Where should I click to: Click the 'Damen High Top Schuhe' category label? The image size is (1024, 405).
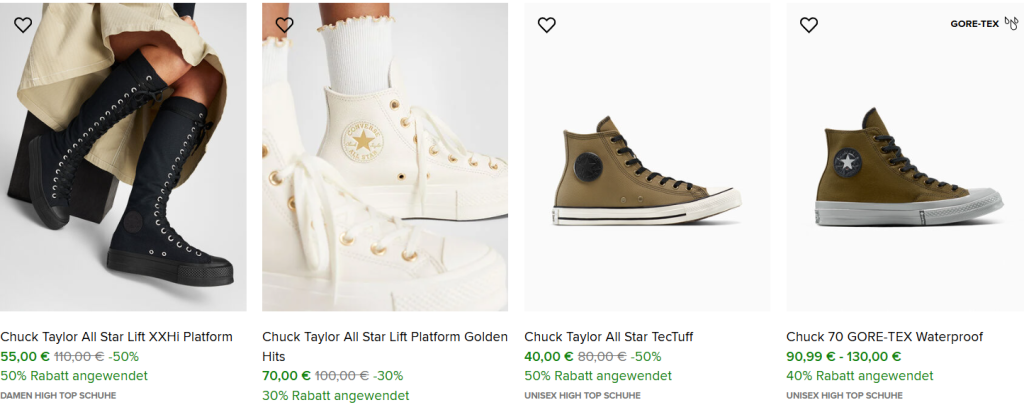point(58,395)
